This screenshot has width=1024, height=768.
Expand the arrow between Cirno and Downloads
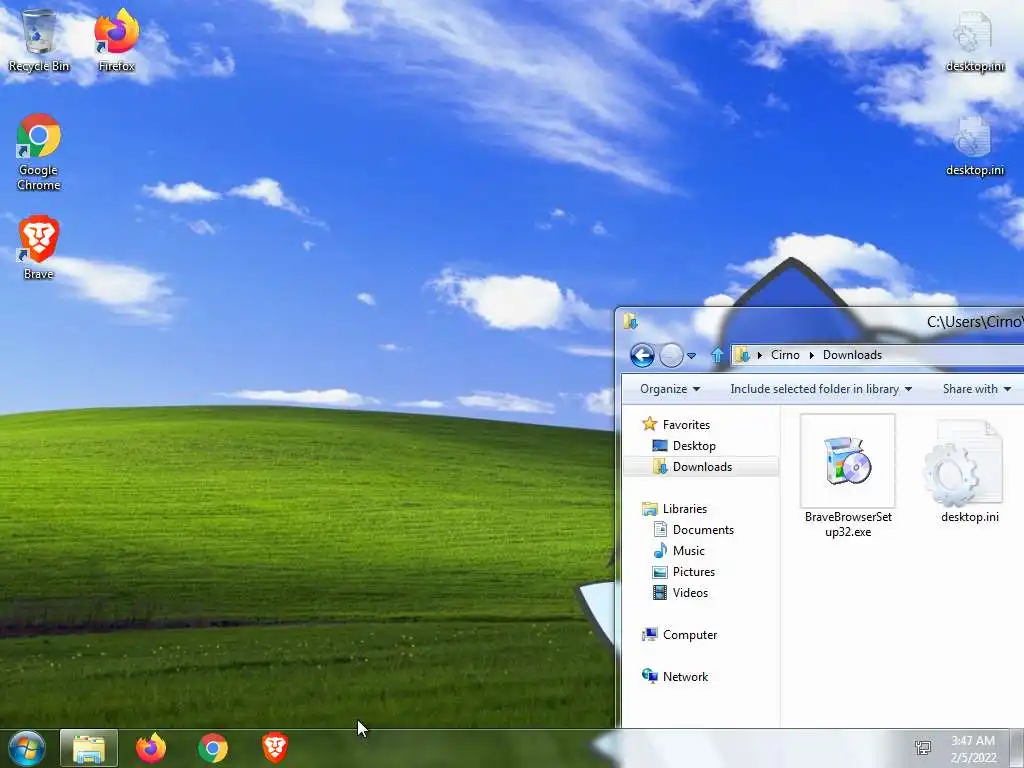[x=811, y=355]
